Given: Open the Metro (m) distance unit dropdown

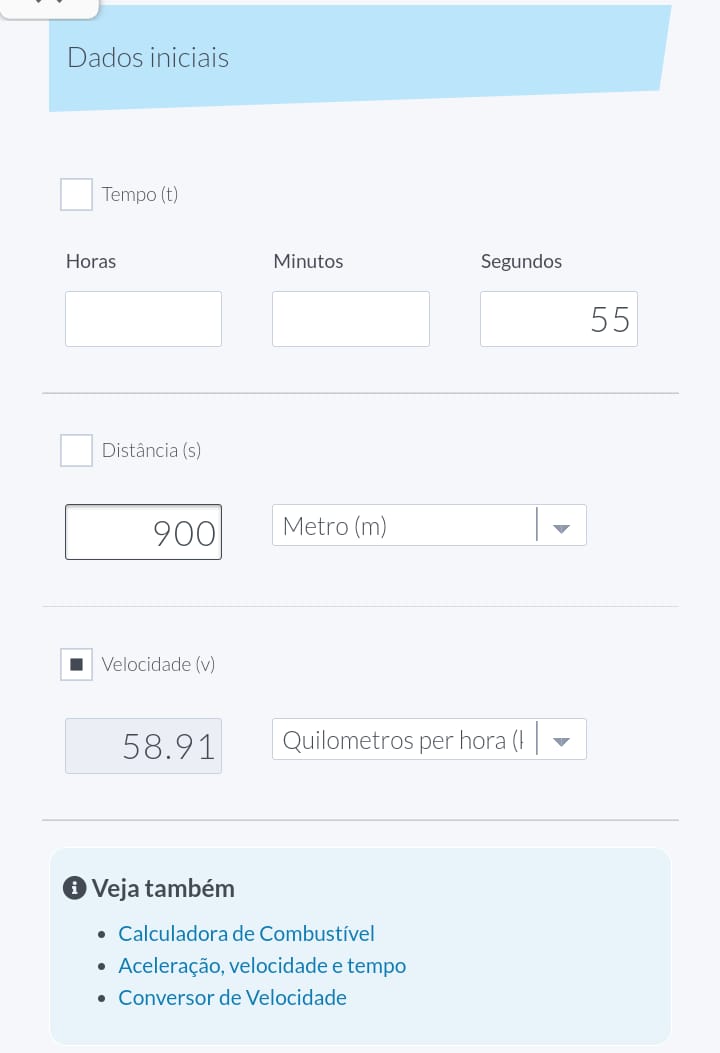Looking at the screenshot, I should point(429,525).
